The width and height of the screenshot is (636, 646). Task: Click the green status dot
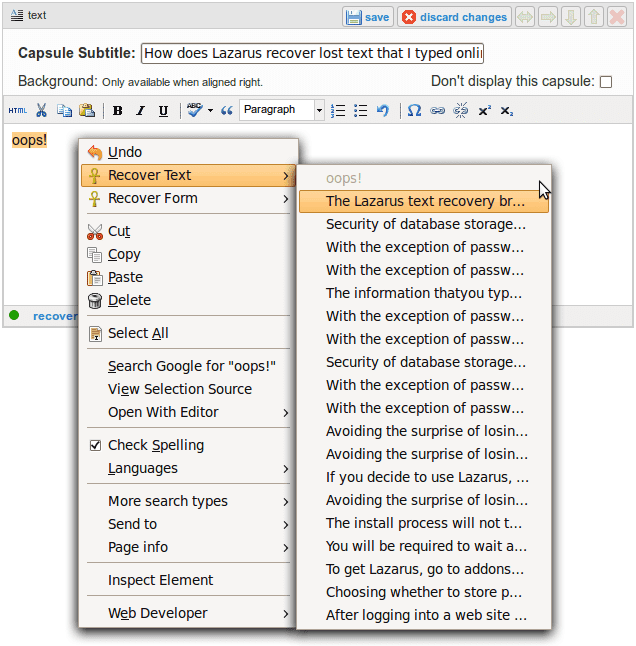[x=14, y=315]
